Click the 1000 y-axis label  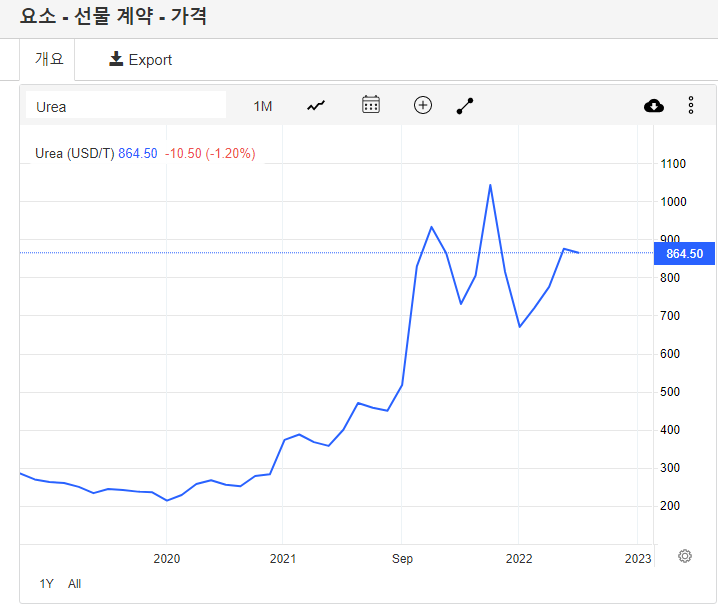tap(673, 202)
